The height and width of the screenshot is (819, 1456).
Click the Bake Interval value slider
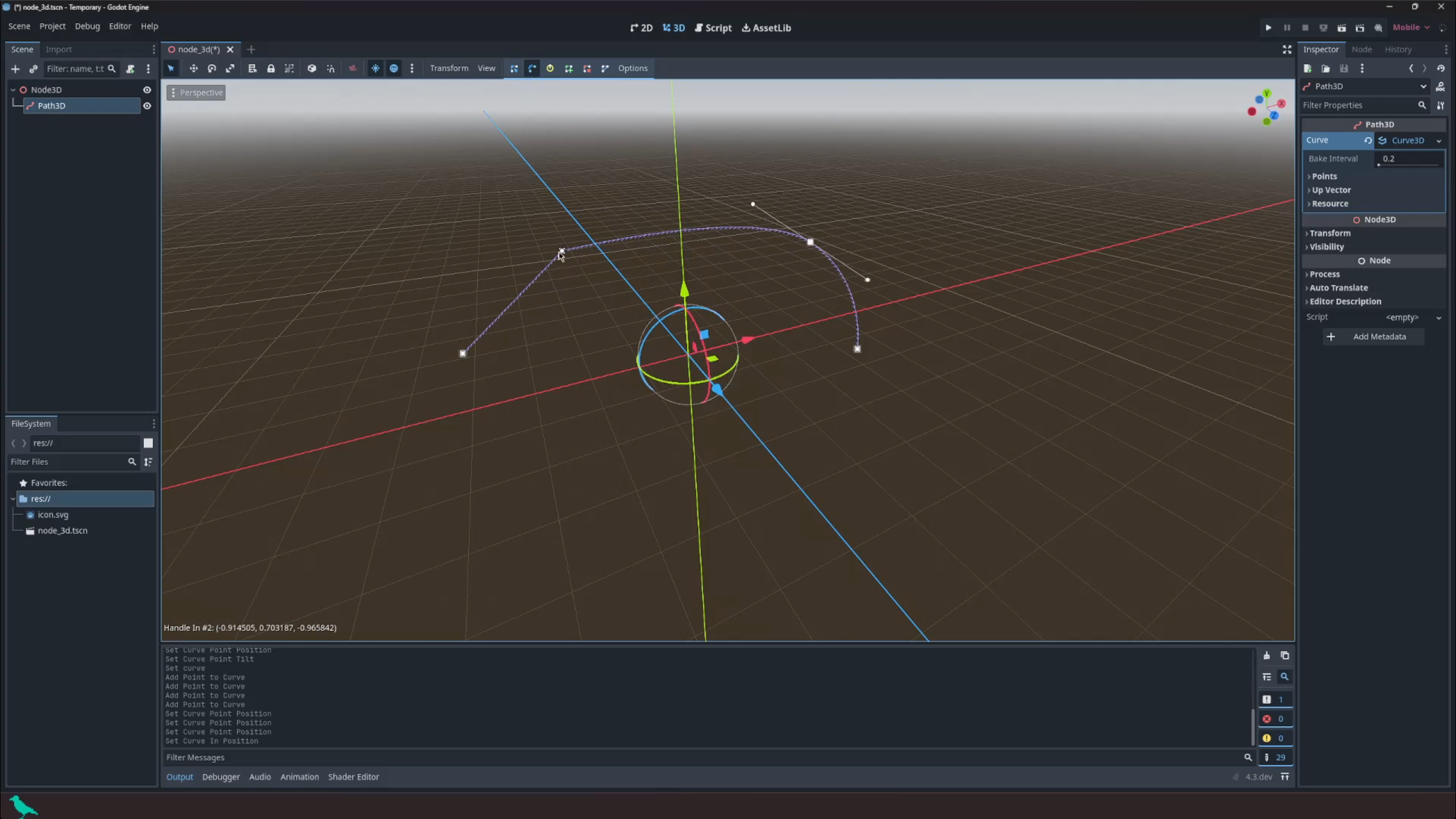click(1409, 159)
